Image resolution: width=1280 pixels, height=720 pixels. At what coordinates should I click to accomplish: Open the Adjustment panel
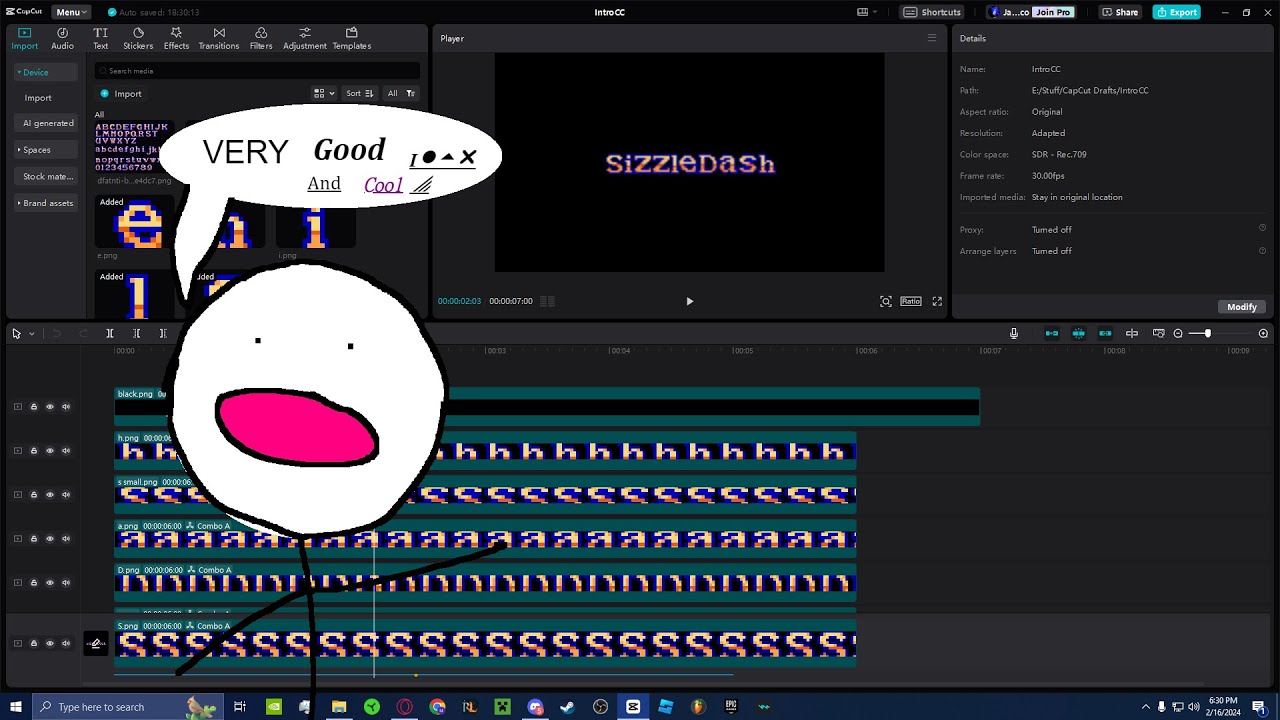tap(305, 39)
